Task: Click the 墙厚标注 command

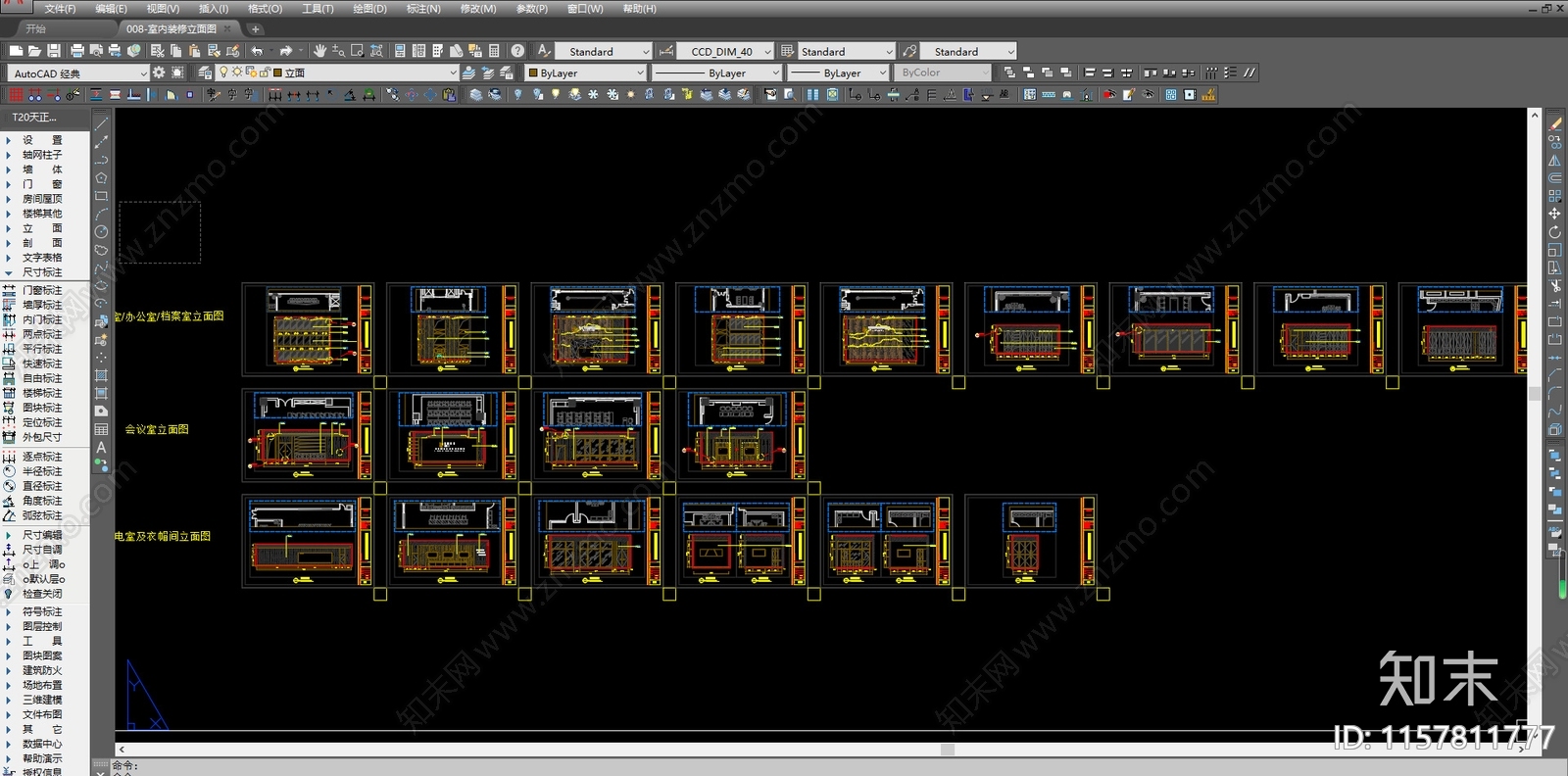Action: [x=41, y=305]
